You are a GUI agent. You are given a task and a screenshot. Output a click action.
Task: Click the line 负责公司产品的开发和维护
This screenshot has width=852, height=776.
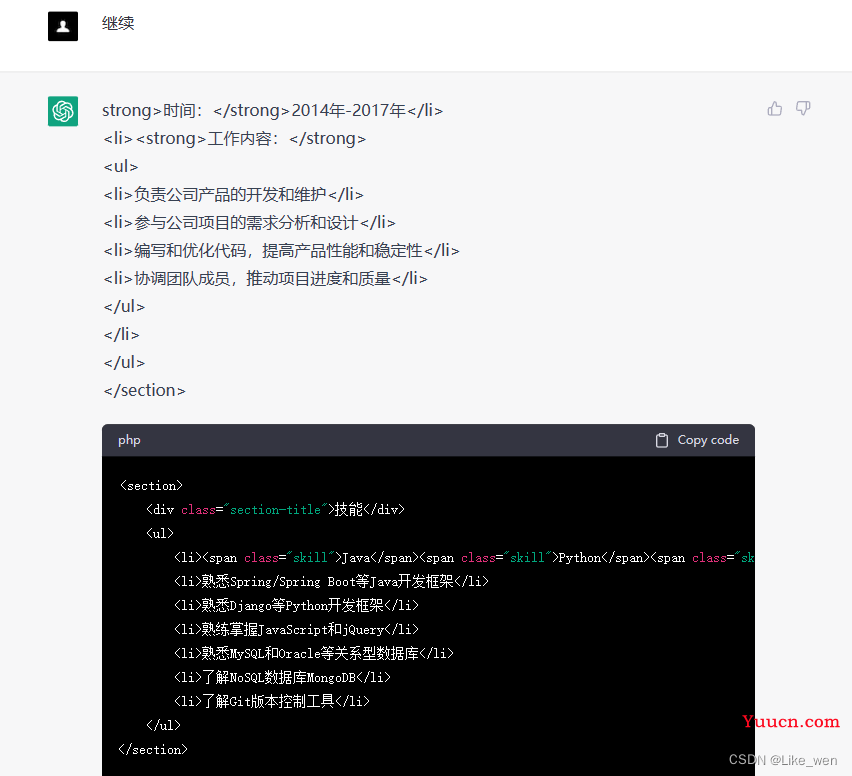(234, 195)
